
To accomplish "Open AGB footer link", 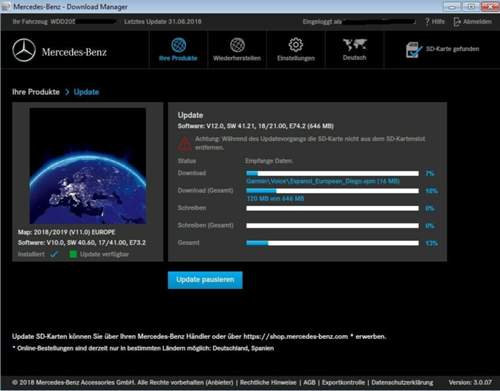I will tap(309, 382).
